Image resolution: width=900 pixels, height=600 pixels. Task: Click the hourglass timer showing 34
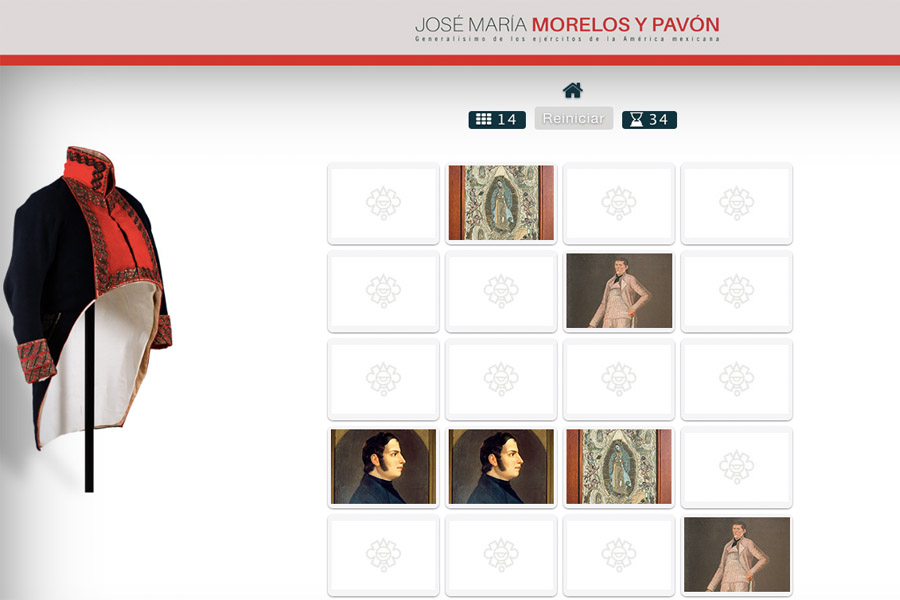coord(649,119)
